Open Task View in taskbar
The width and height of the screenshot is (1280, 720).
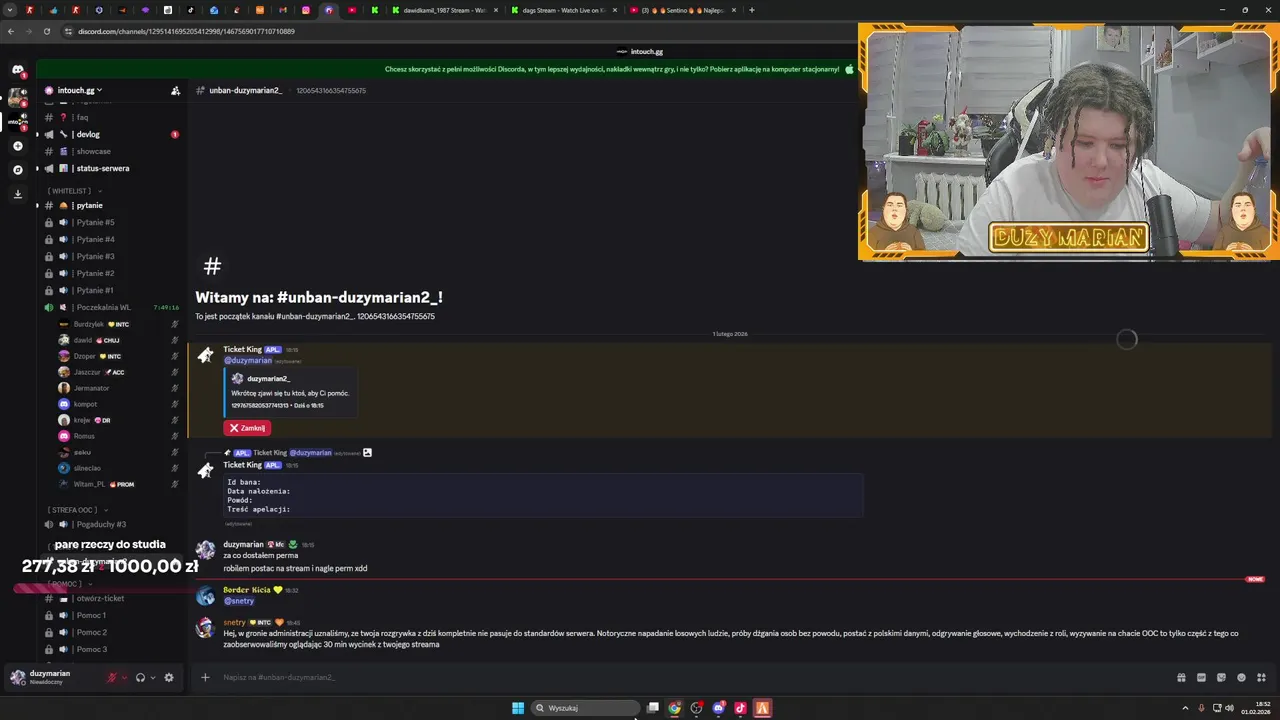pos(653,708)
